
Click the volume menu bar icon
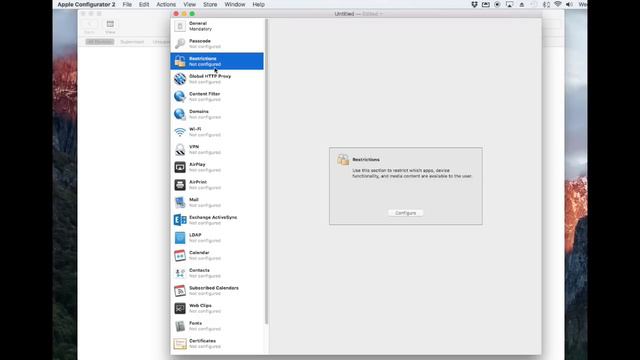[x=569, y=4]
